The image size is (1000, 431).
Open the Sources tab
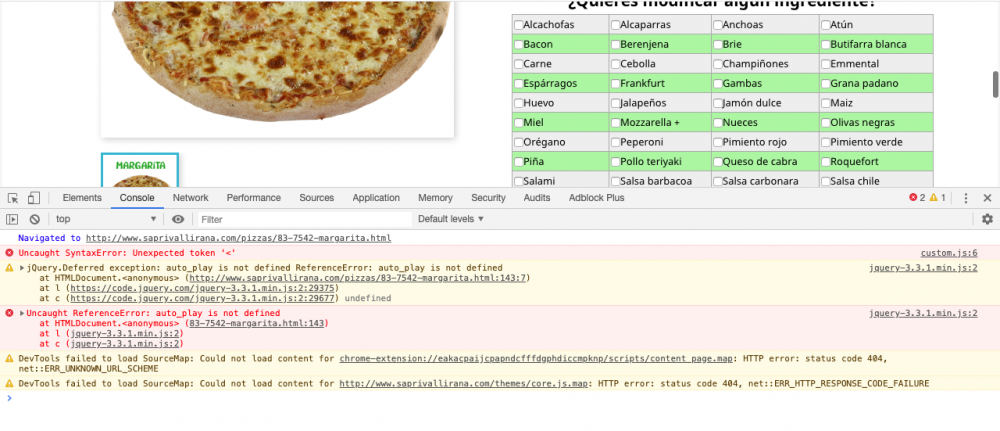click(316, 198)
